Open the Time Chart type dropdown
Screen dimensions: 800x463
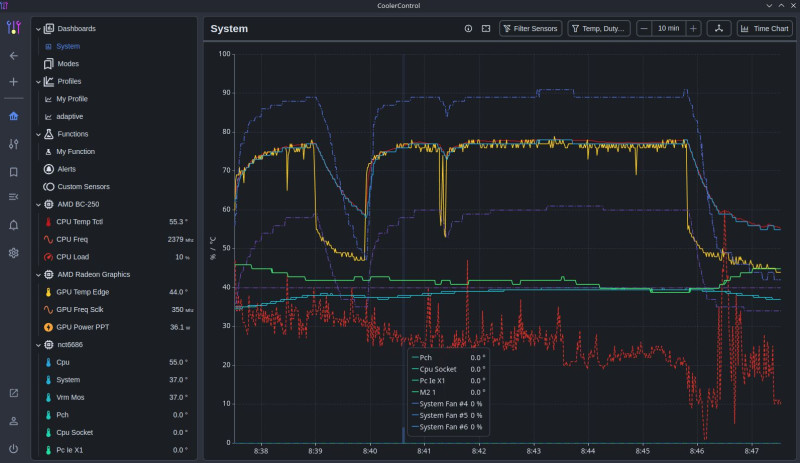764,29
